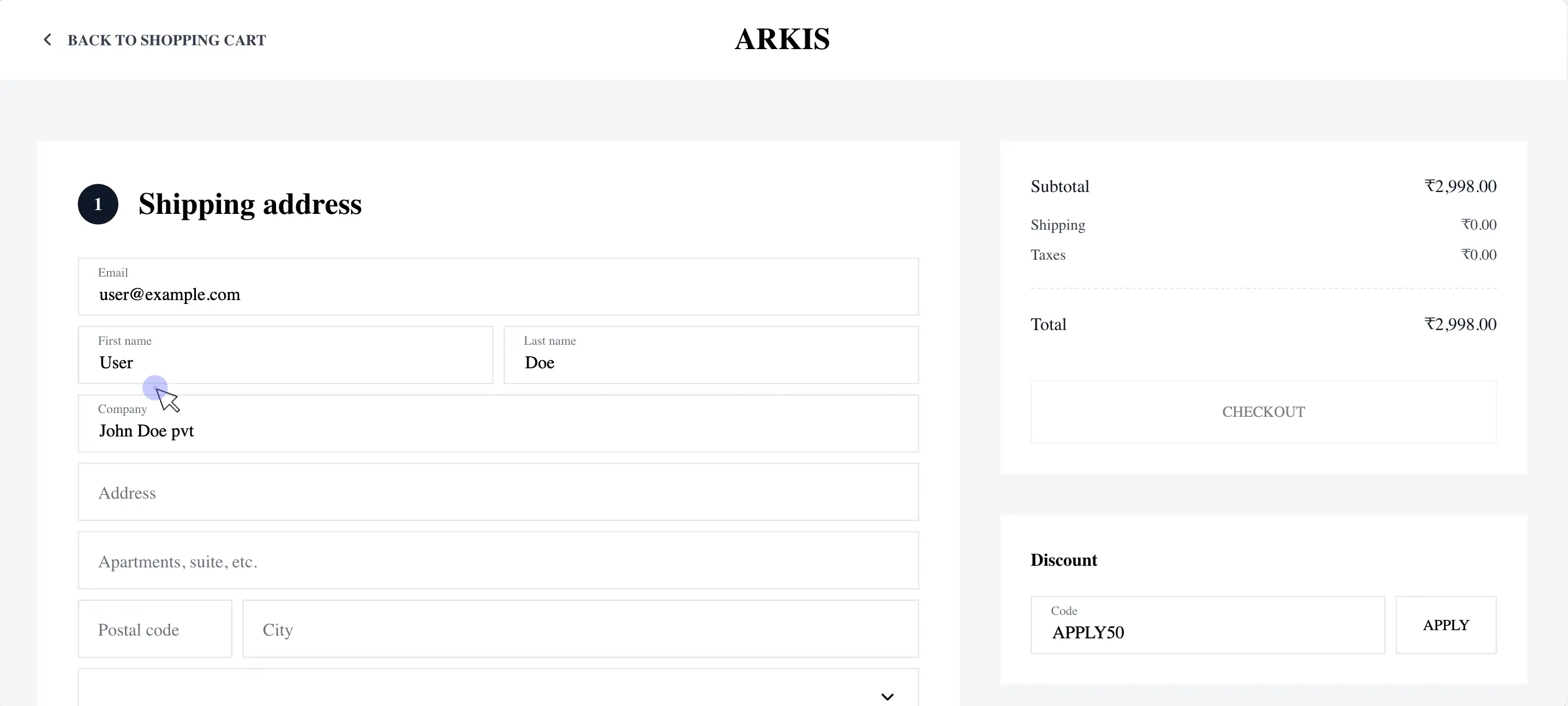This screenshot has width=1568, height=706.
Task: Click the Shipping address heading
Action: 250,204
